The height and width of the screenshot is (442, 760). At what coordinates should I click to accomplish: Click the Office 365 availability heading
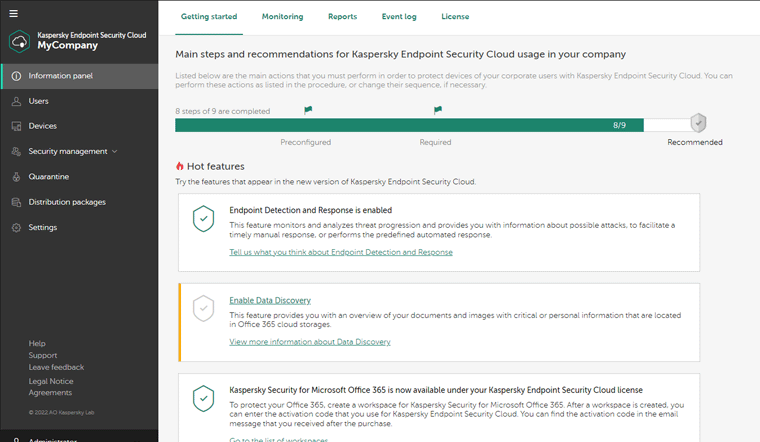pos(436,390)
